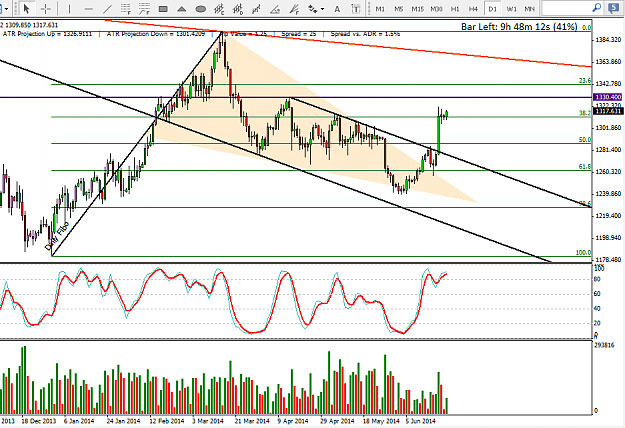Choose the Fibonacci Fan tool

pyautogui.click(x=294, y=8)
